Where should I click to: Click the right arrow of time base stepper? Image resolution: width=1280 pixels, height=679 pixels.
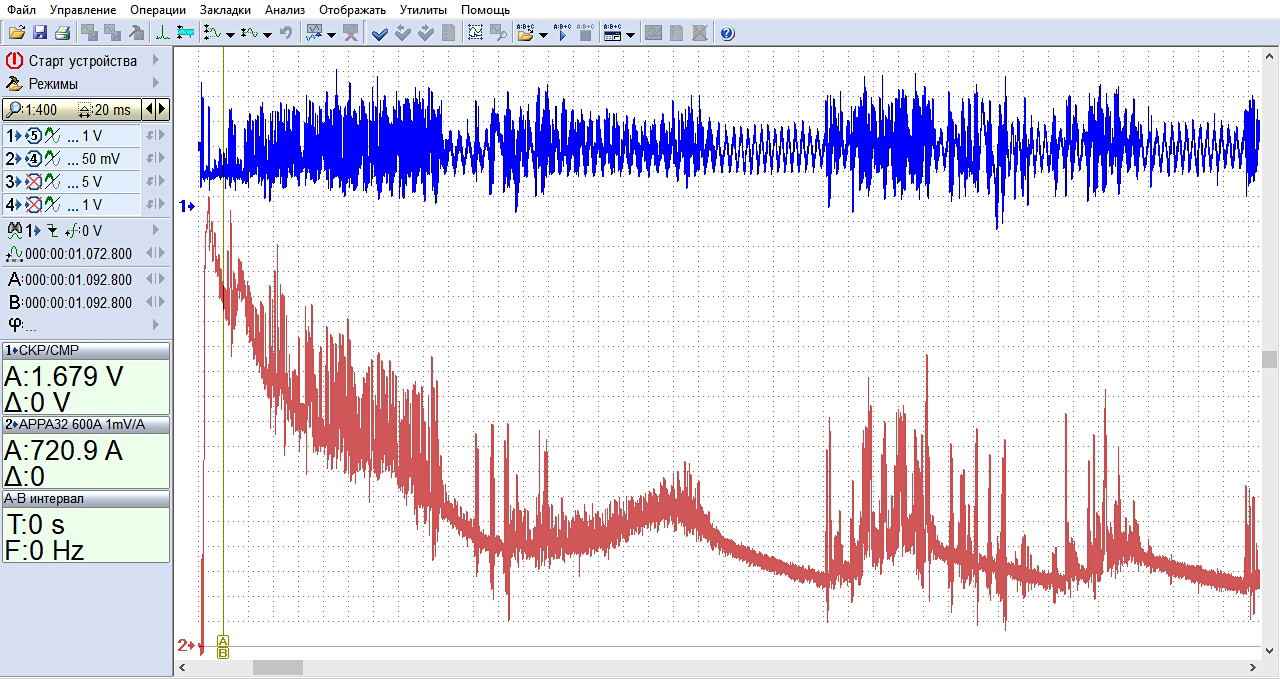point(162,109)
